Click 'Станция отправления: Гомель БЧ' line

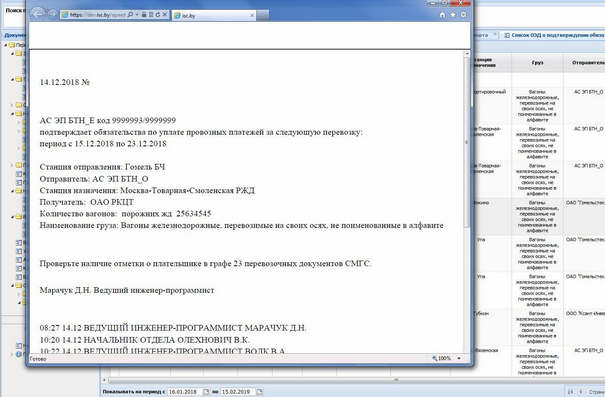click(x=102, y=167)
